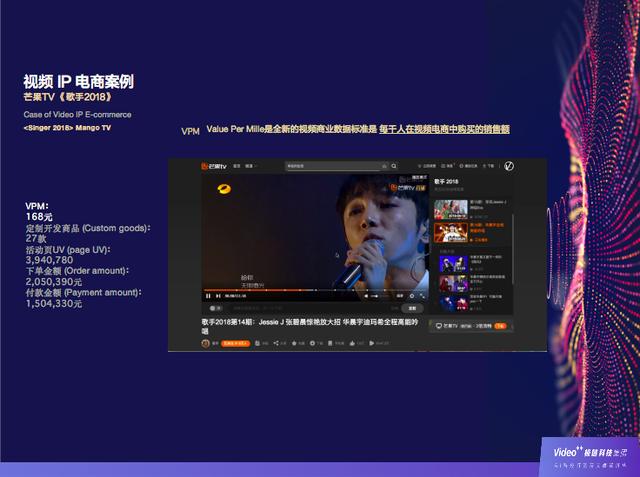This screenshot has height=477, width=640.
Task: Toggle the danmaku switch below video
Action: [x=216, y=308]
